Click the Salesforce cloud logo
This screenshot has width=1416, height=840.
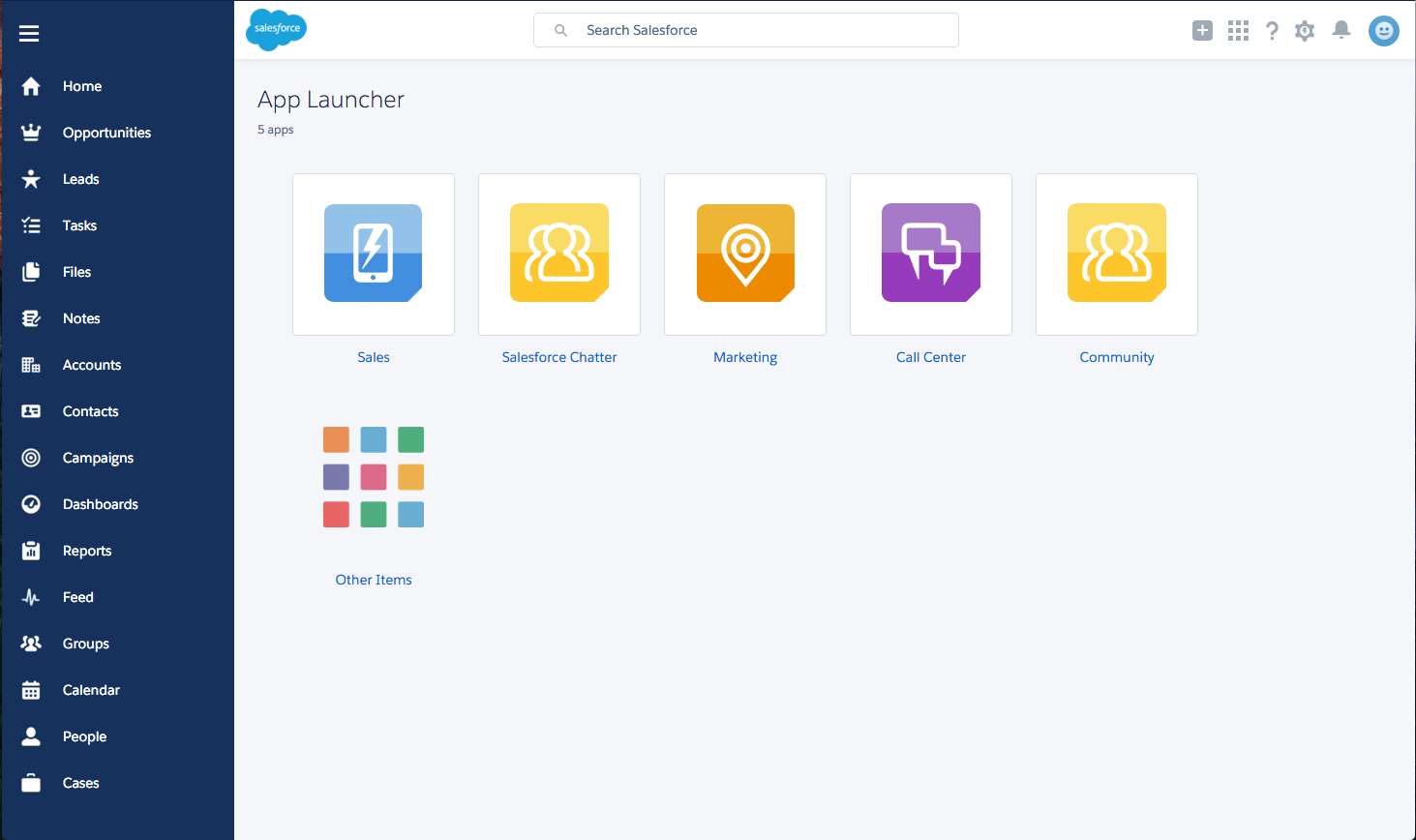[277, 29]
